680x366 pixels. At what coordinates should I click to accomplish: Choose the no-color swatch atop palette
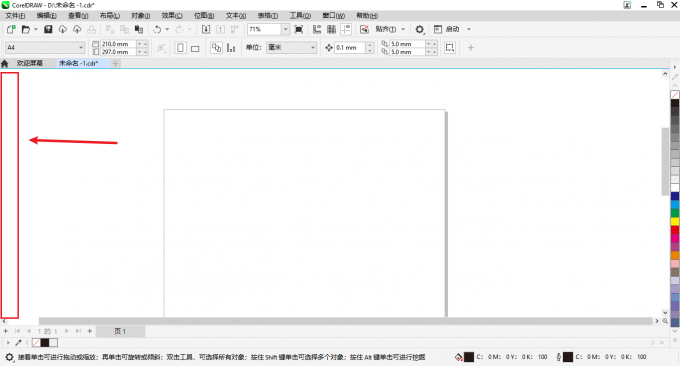(x=675, y=95)
